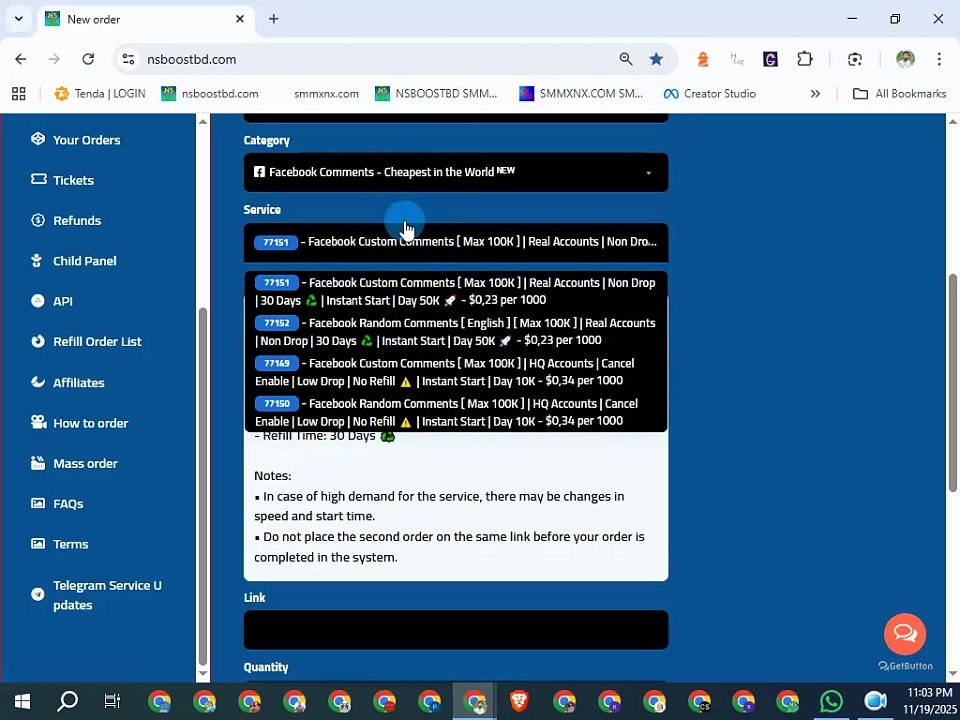Image resolution: width=960 pixels, height=720 pixels.
Task: View site information icon in address bar
Action: [128, 59]
